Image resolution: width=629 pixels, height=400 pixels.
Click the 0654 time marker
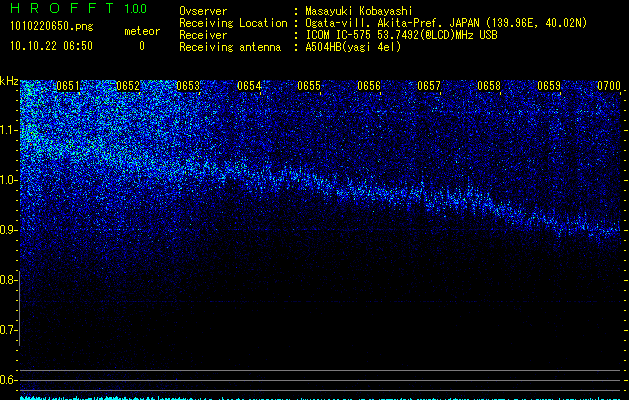point(249,86)
